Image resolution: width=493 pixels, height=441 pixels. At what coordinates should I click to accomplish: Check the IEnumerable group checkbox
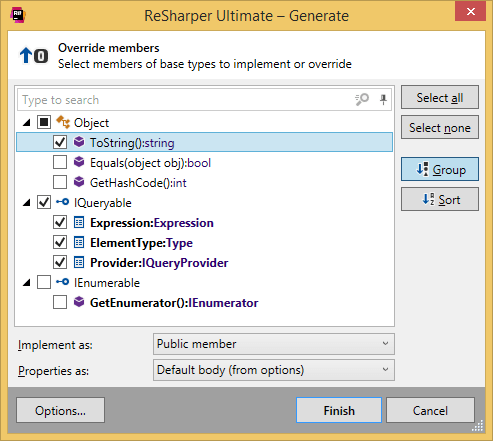pos(44,282)
